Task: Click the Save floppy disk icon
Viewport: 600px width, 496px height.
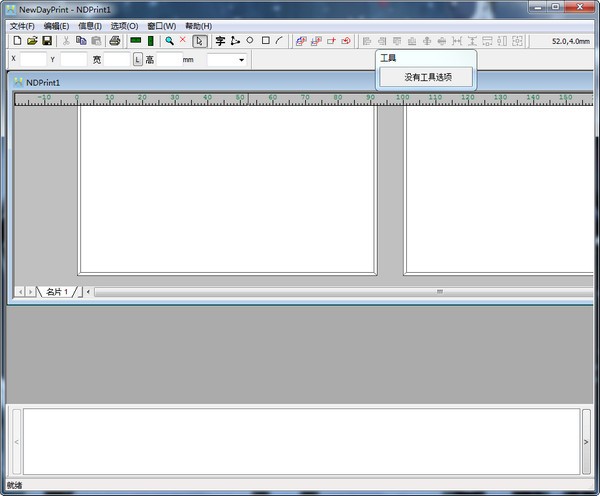Action: point(47,41)
